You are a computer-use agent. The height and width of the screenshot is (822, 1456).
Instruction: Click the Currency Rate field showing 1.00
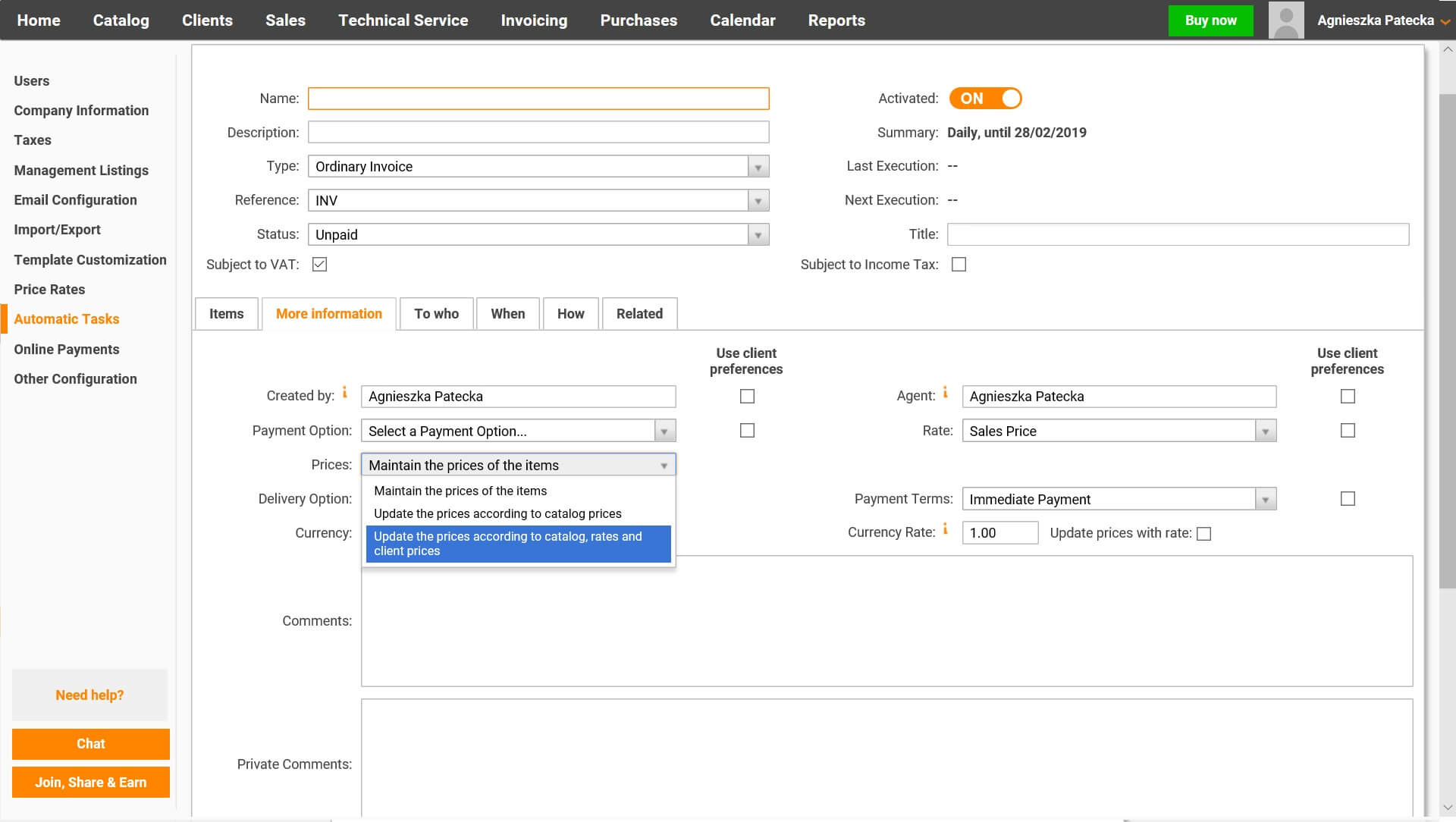(x=999, y=533)
